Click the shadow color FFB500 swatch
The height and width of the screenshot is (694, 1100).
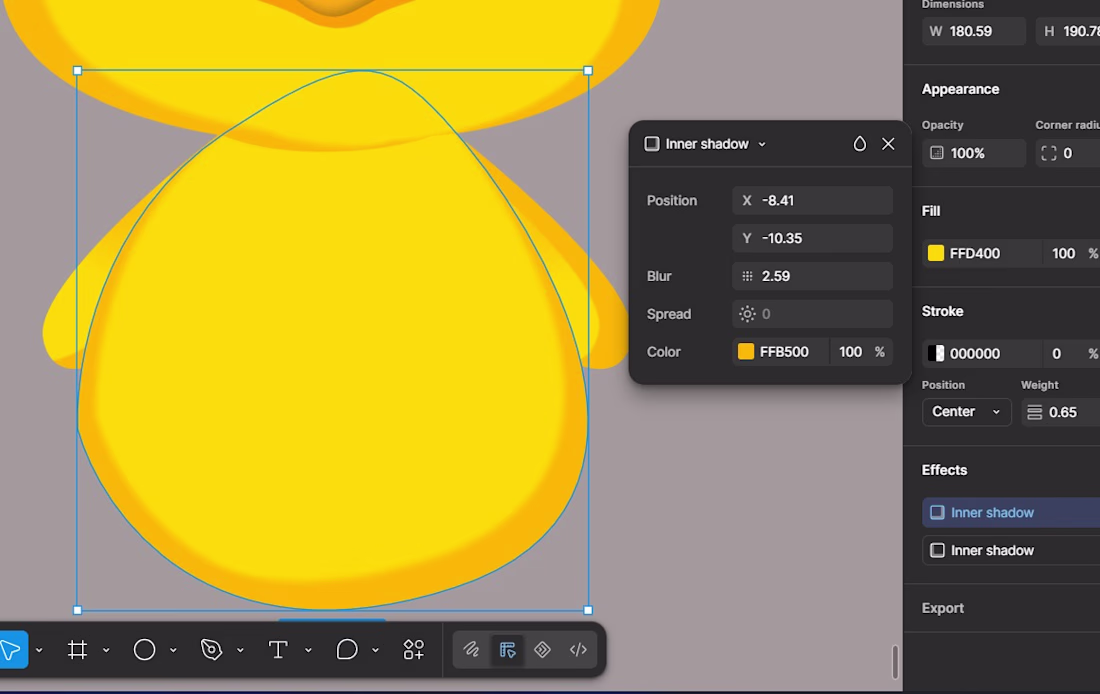746,352
